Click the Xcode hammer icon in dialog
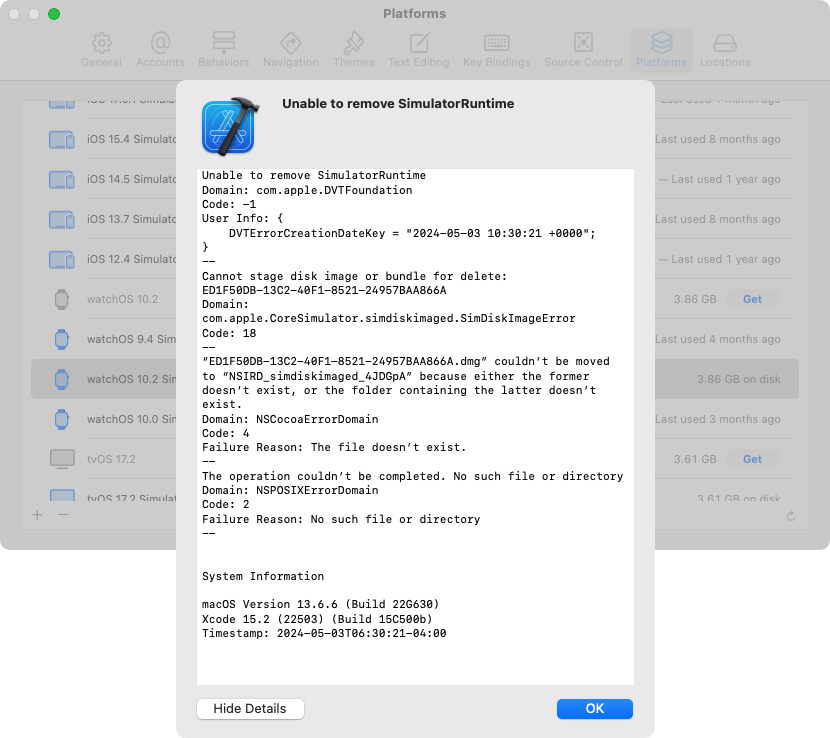 [x=228, y=127]
